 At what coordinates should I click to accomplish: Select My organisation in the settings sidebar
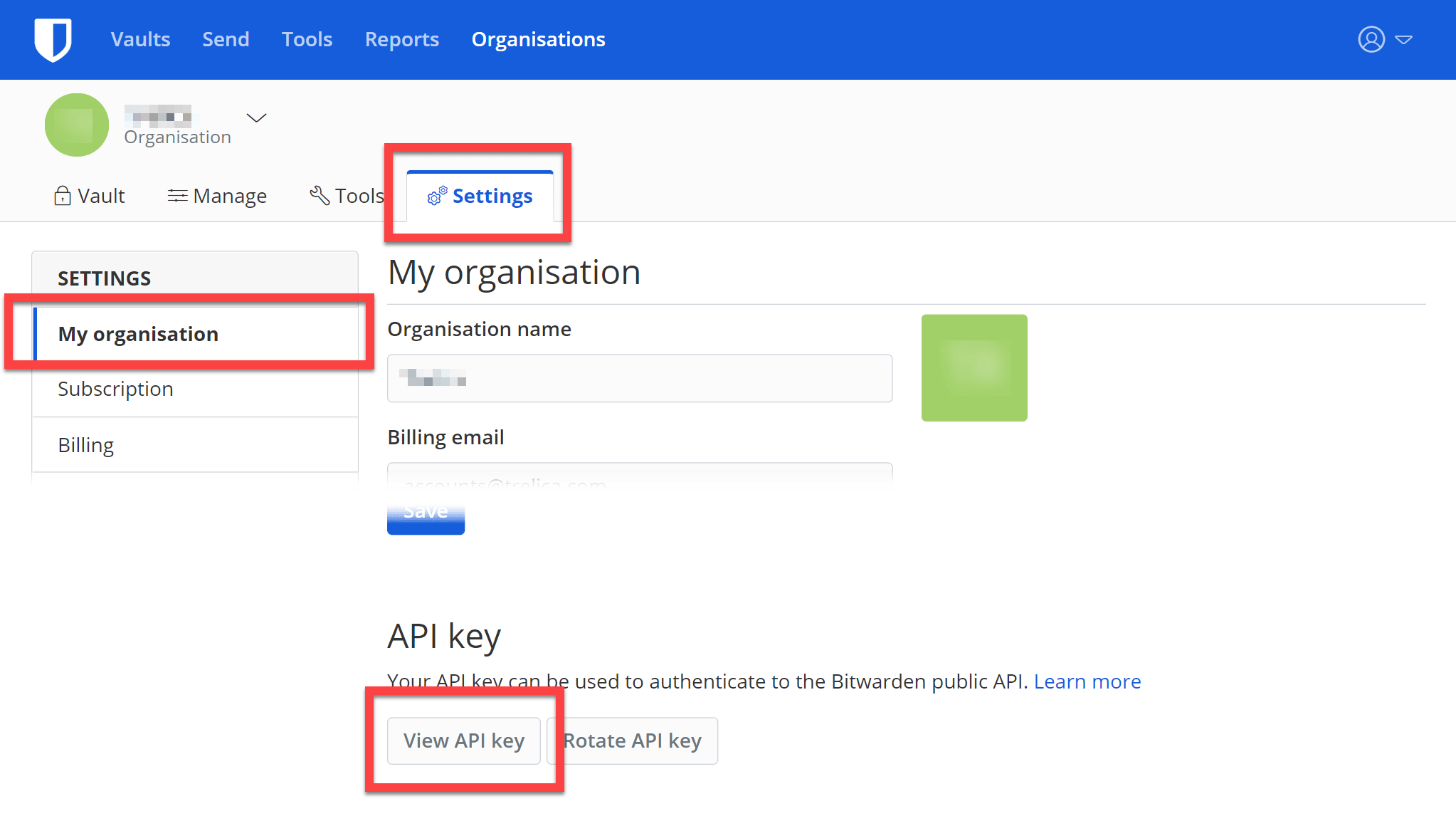click(x=195, y=334)
